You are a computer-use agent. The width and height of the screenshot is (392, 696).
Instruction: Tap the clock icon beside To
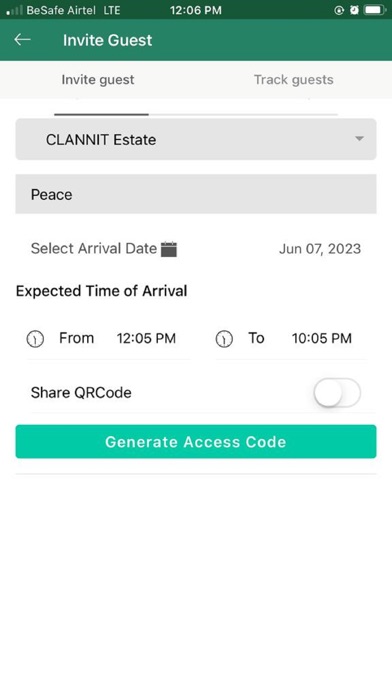coord(224,339)
